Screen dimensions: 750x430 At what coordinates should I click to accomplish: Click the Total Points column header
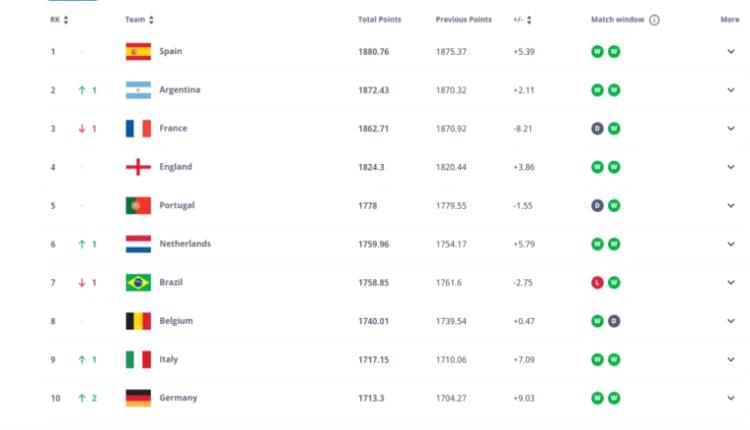pos(379,20)
